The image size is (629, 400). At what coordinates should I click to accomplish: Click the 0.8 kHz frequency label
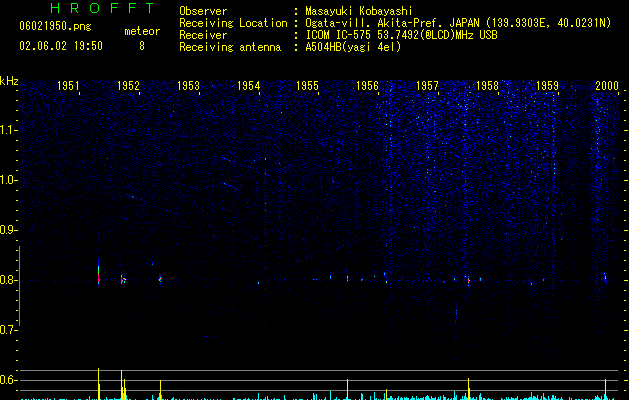pos(9,280)
